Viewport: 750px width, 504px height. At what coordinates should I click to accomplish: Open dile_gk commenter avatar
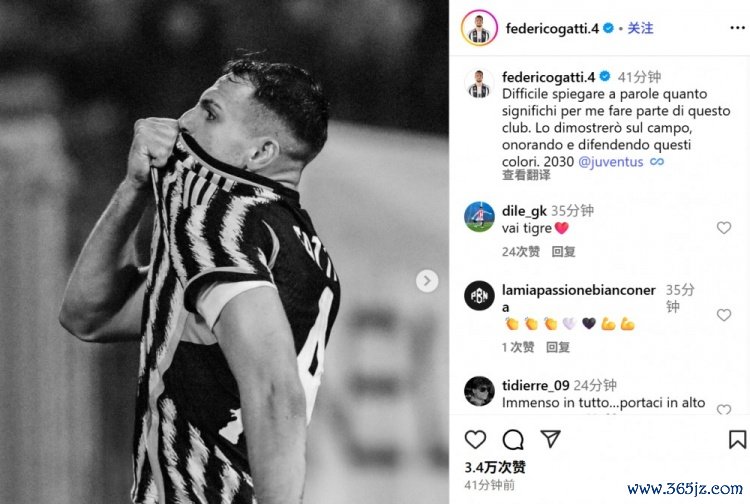click(x=479, y=217)
